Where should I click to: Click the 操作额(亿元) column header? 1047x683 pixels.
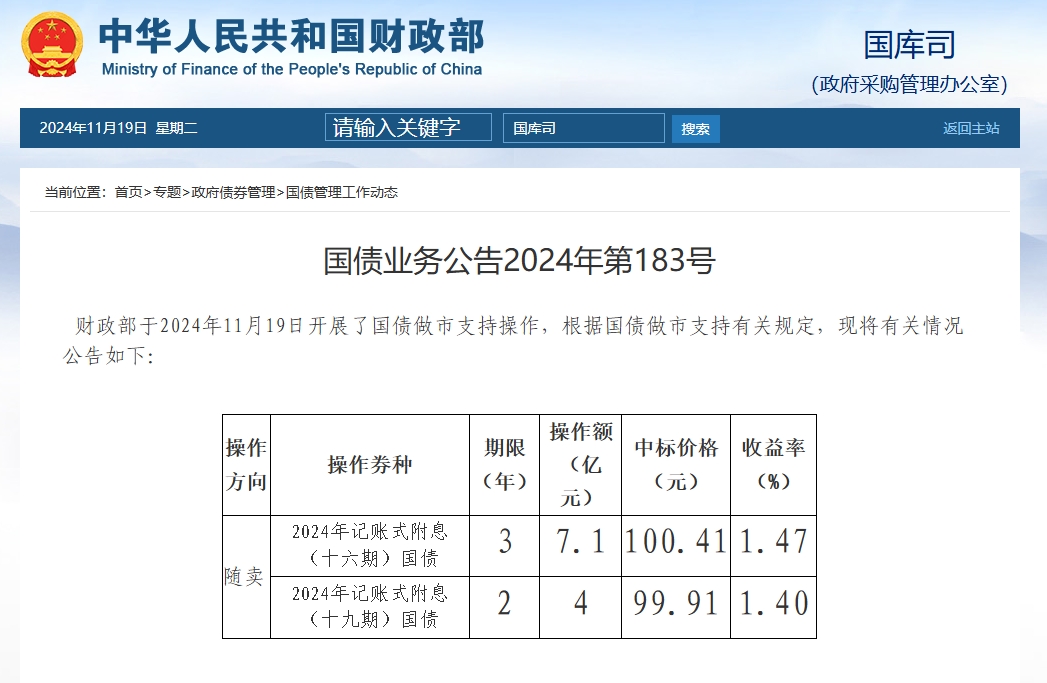pos(580,465)
